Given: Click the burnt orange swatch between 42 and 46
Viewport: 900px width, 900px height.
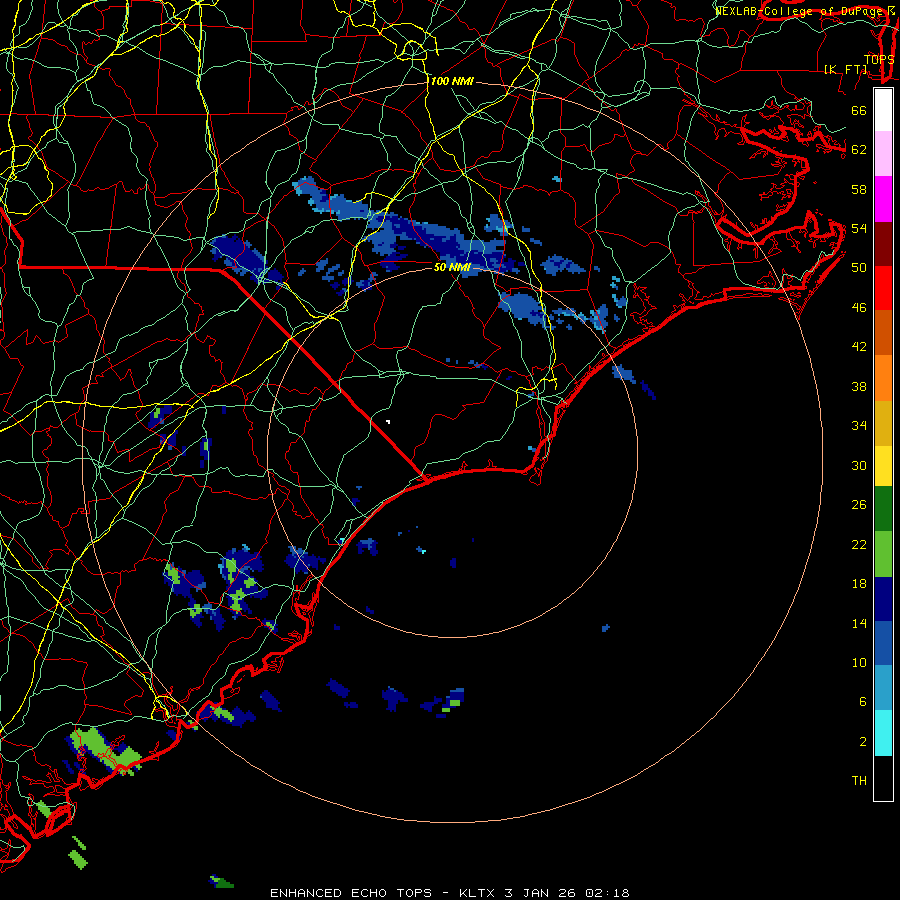Looking at the screenshot, I should (x=883, y=333).
